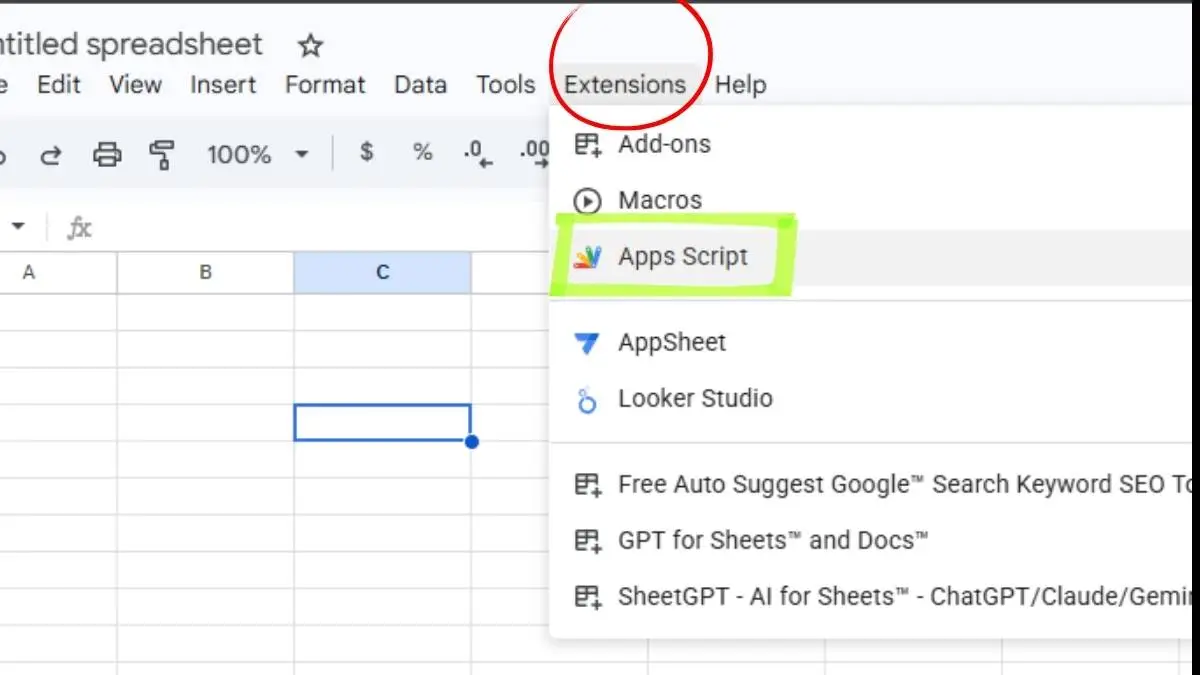
Task: Open Looker Studio entry
Action: tap(694, 399)
